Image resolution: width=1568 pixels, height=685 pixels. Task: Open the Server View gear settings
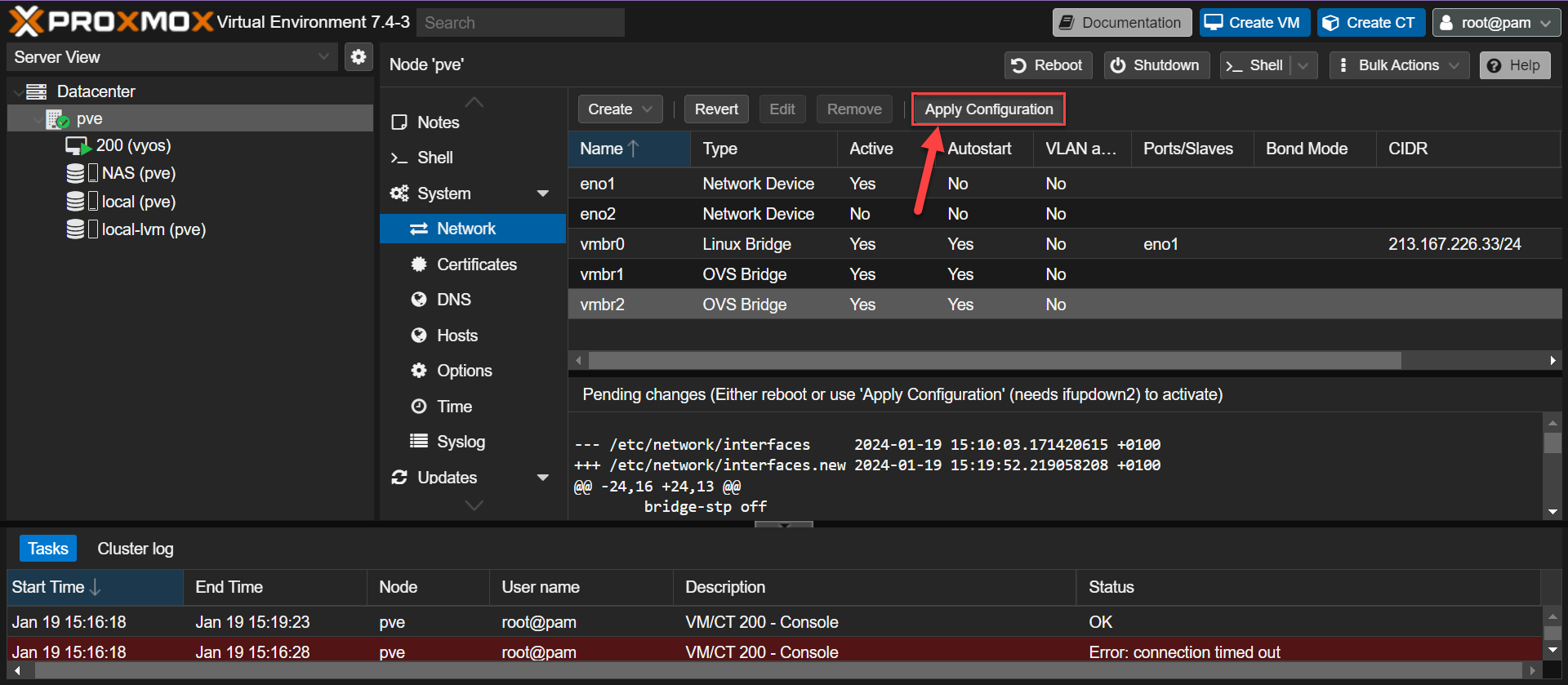click(358, 56)
